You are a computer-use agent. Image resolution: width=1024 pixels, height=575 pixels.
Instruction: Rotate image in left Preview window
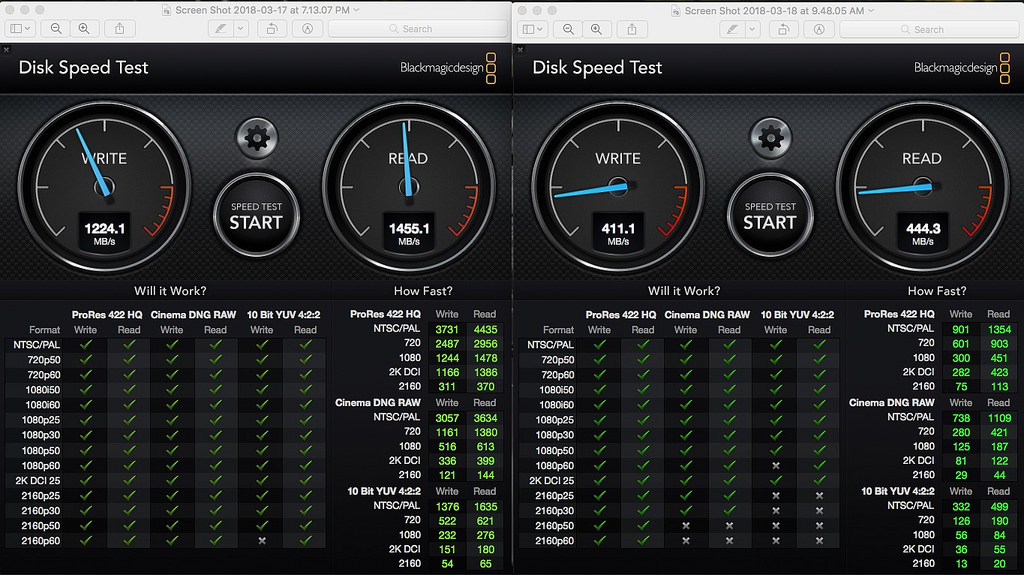(x=272, y=29)
